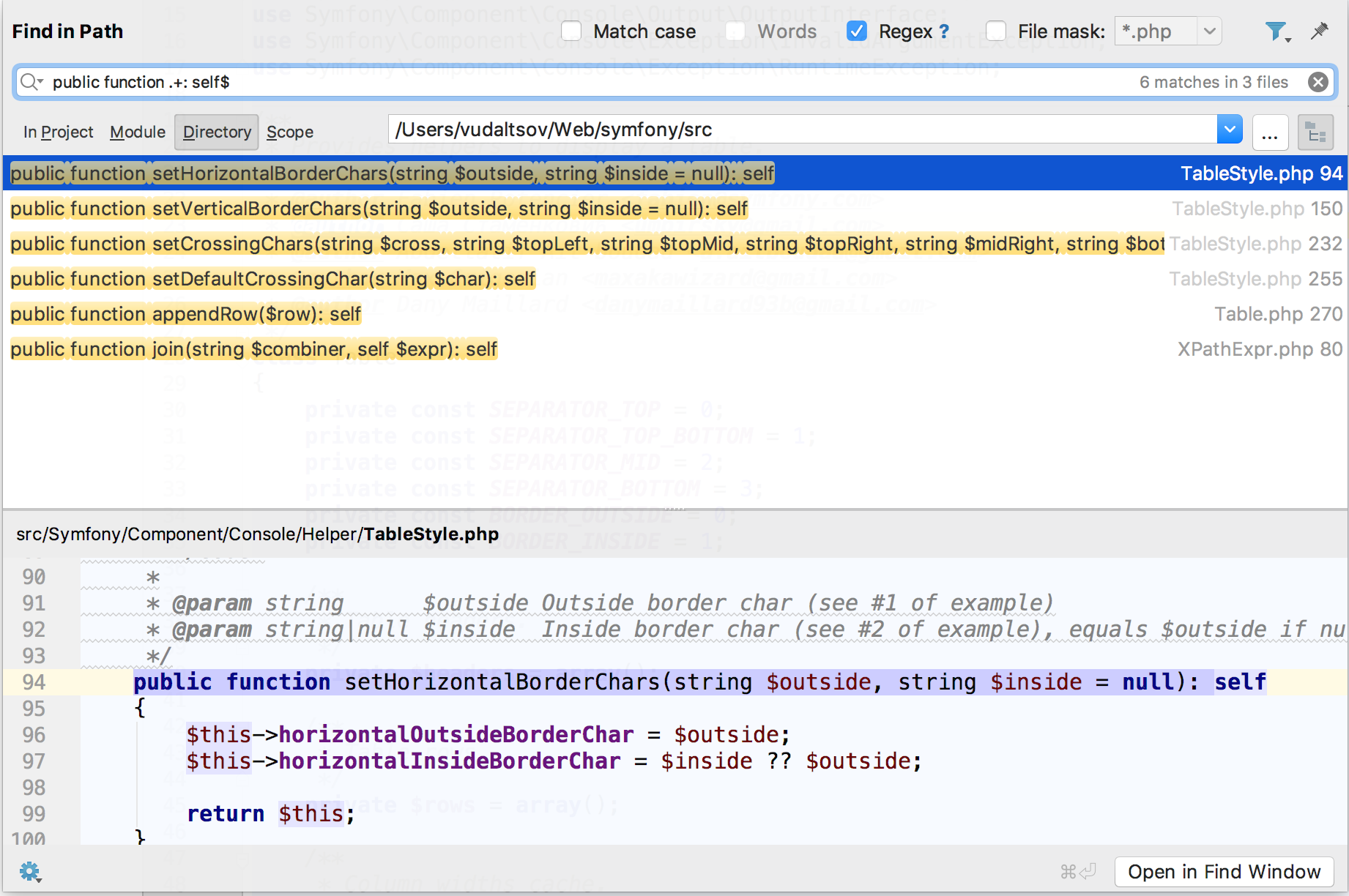Switch to the Module tab
The image size is (1349, 896).
138,132
